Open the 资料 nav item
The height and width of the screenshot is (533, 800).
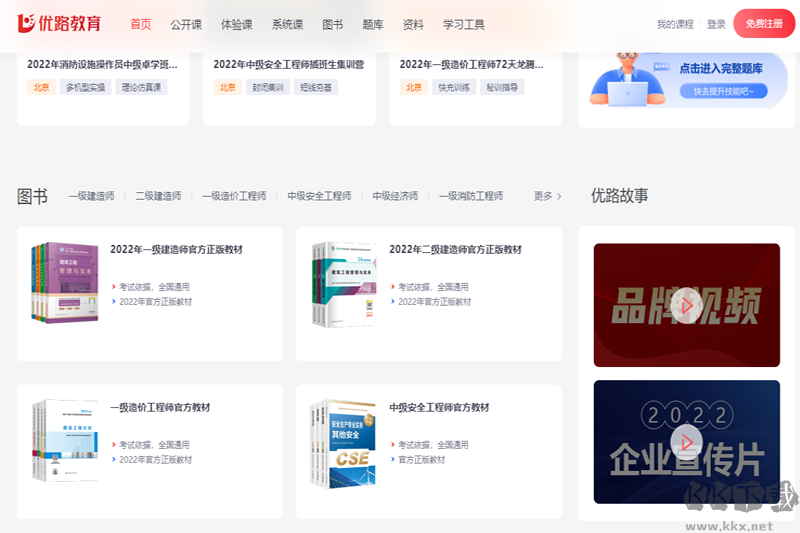(413, 24)
